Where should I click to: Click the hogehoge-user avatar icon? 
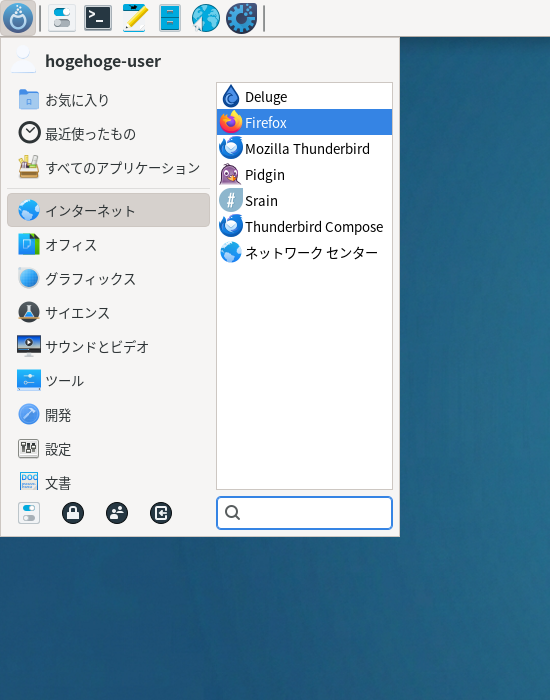(x=23, y=59)
